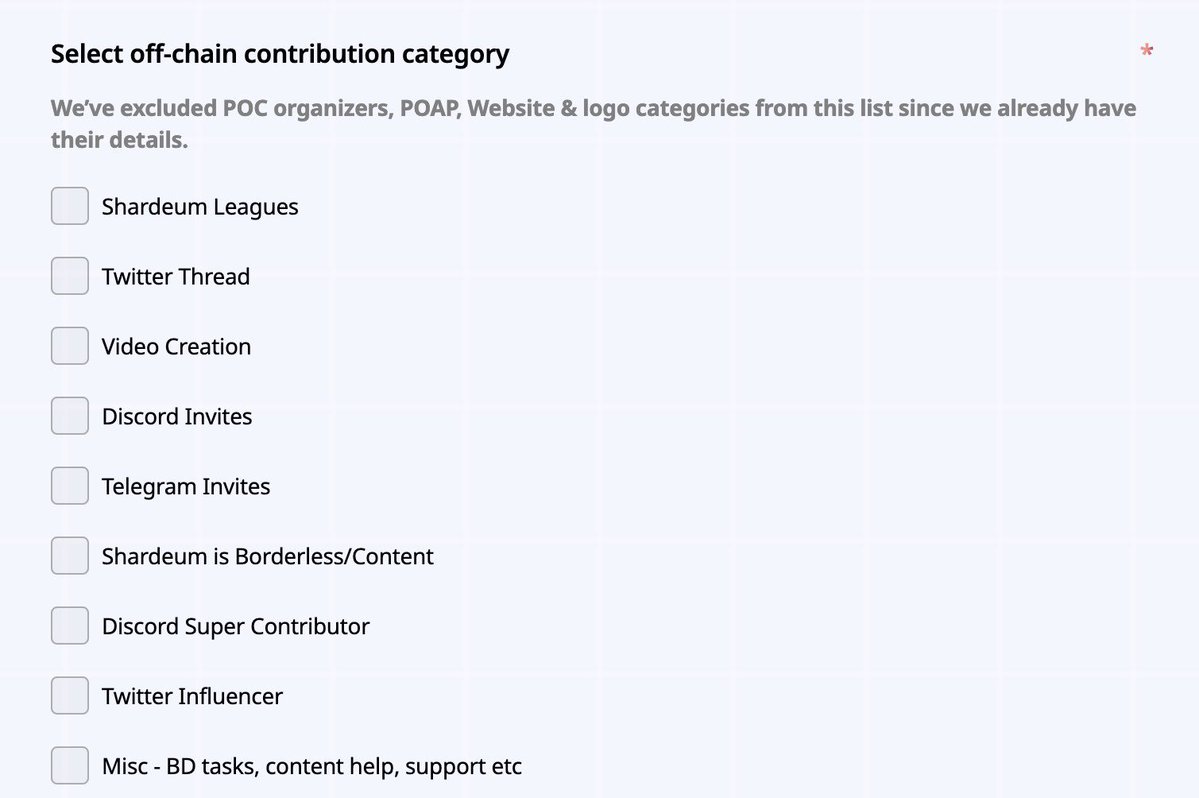Screen dimensions: 1199x798
Task: Click the 'Shardeum Leagues' label text
Action: pos(200,207)
